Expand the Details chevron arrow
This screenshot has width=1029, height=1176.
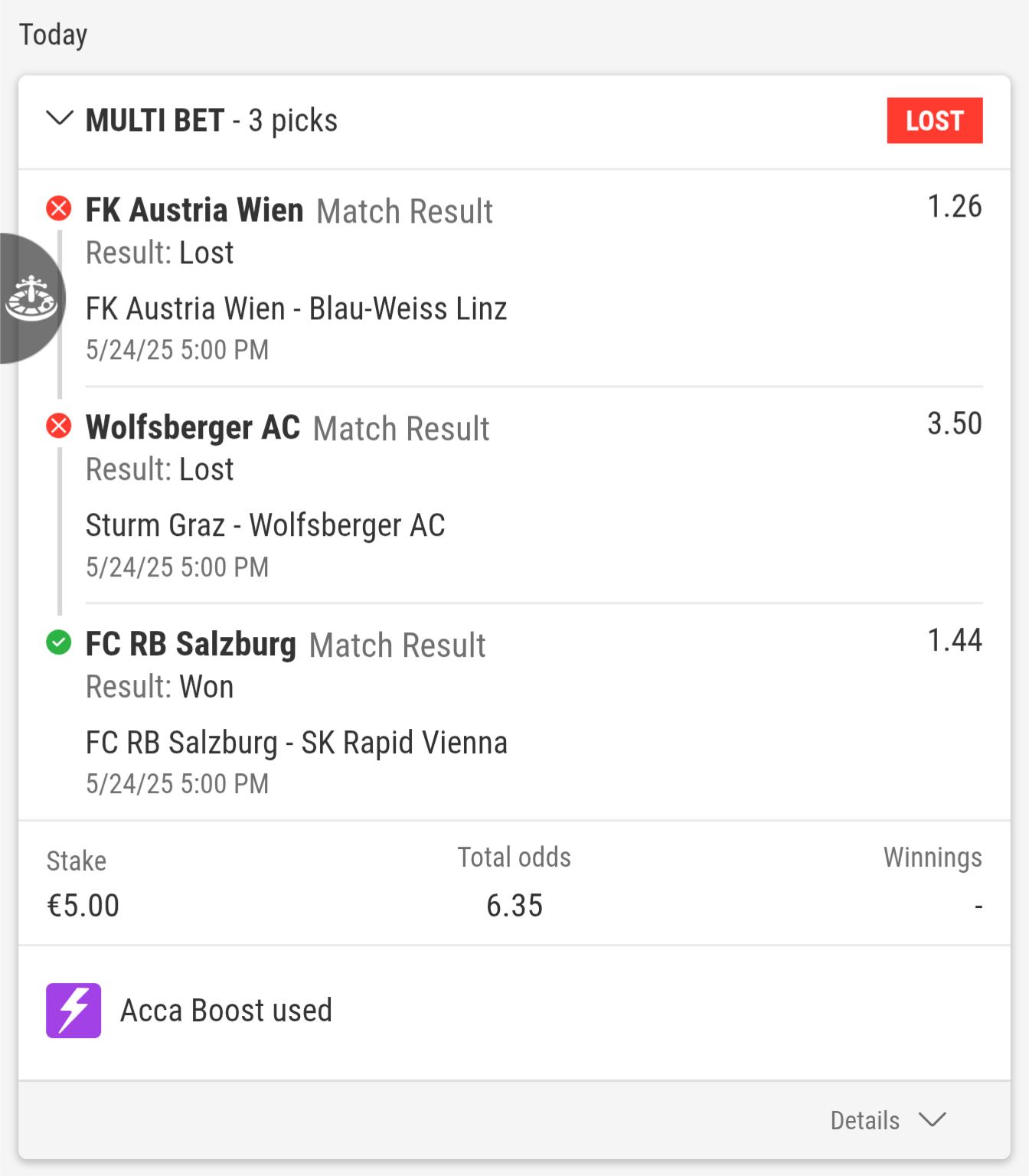[933, 1120]
